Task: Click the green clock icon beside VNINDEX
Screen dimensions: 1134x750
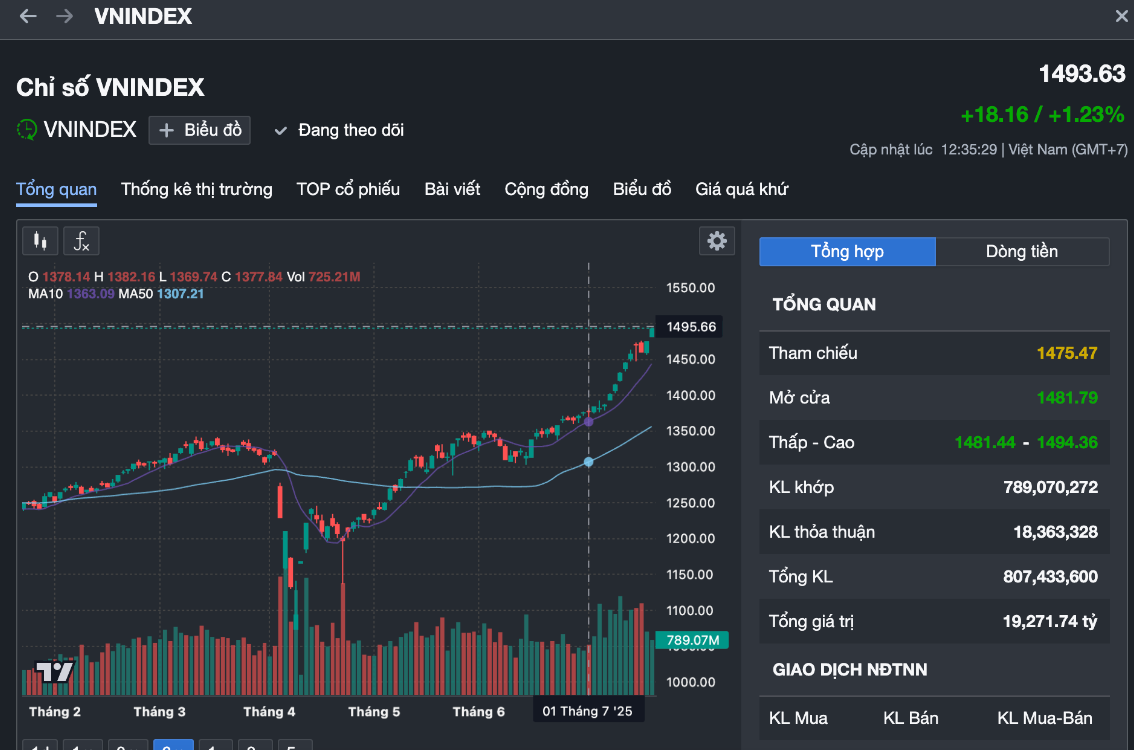Action: click(27, 130)
